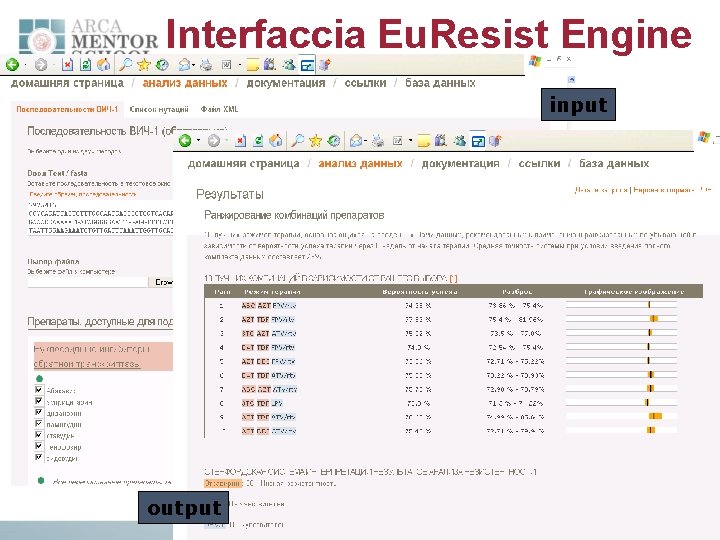Click probability bar for rank 2 row

621,319
